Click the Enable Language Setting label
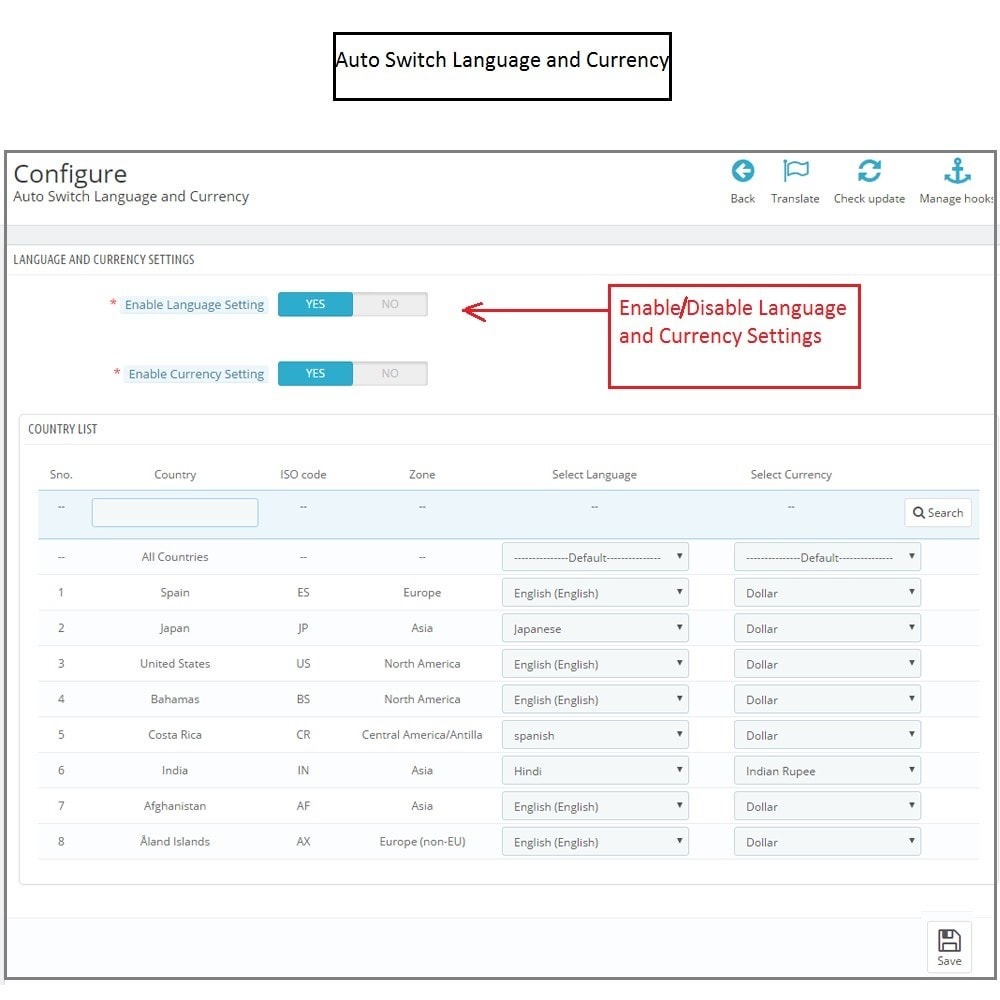The image size is (1000, 1000). tap(194, 305)
